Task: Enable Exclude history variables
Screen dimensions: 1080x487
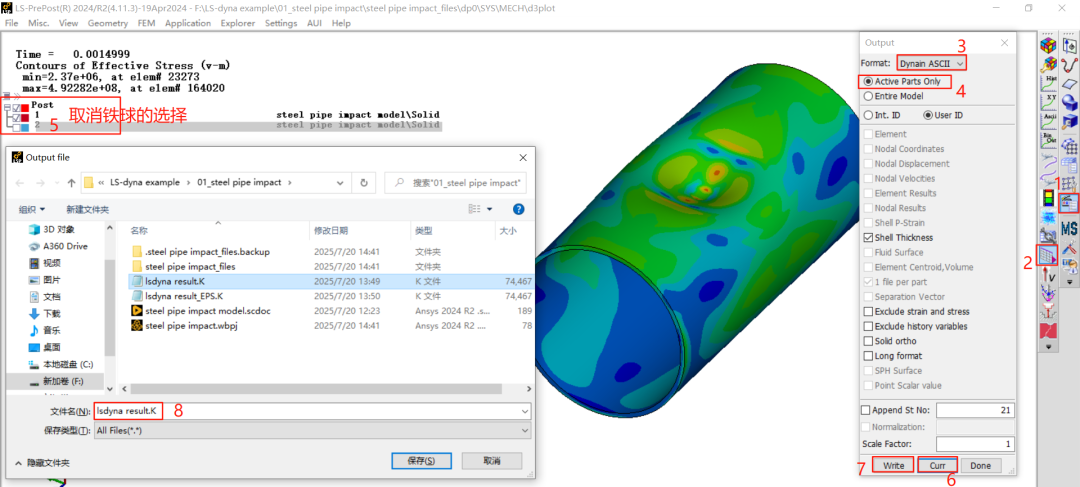Action: 867,327
